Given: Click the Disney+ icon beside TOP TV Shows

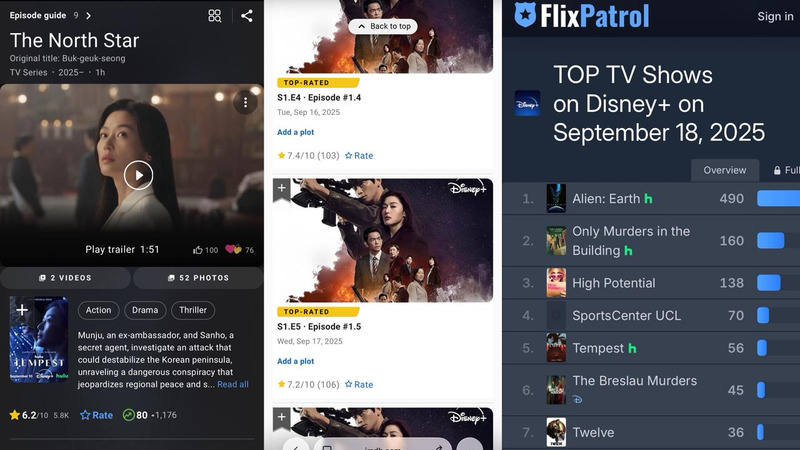Looking at the screenshot, I should (527, 103).
